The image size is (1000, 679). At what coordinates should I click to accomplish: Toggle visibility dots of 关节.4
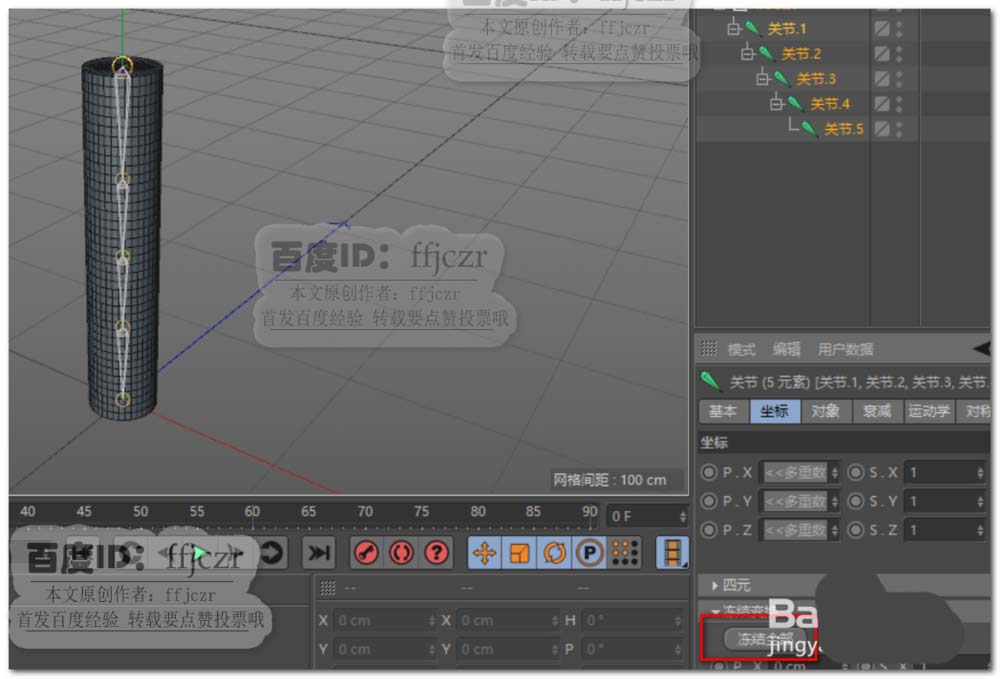click(x=899, y=103)
